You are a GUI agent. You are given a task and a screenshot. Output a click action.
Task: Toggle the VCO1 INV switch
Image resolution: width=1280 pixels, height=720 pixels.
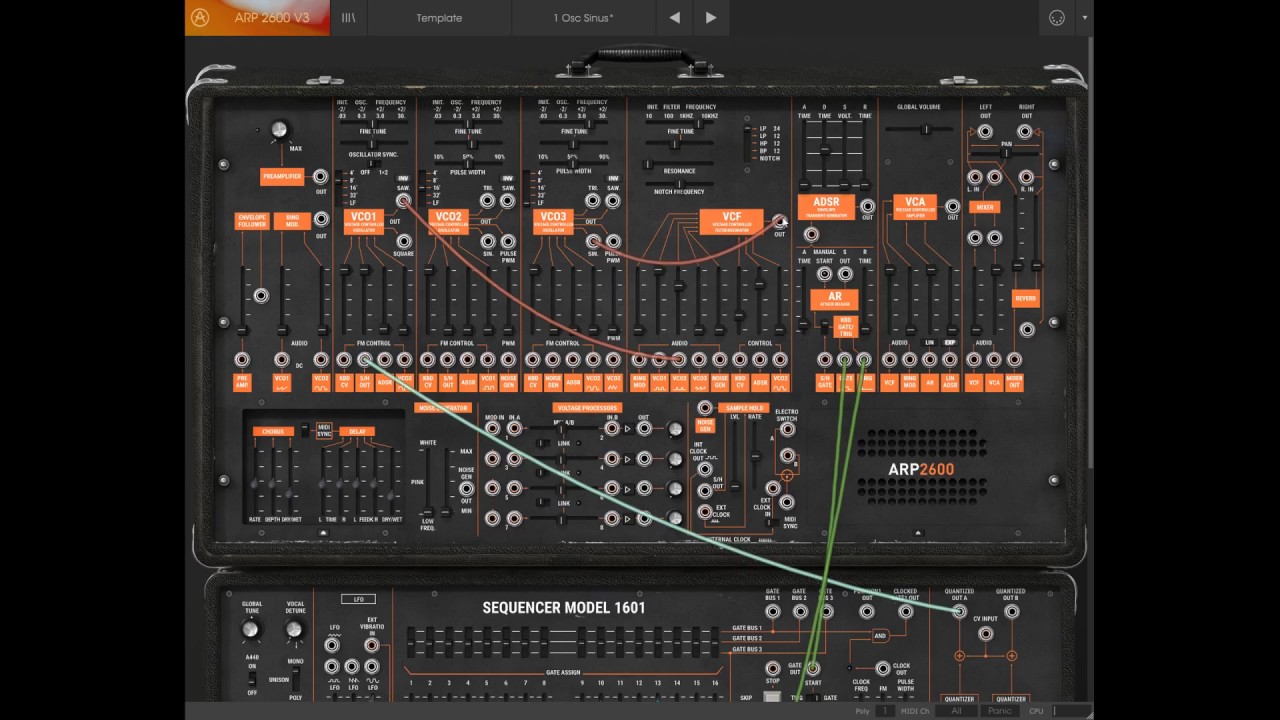point(405,178)
